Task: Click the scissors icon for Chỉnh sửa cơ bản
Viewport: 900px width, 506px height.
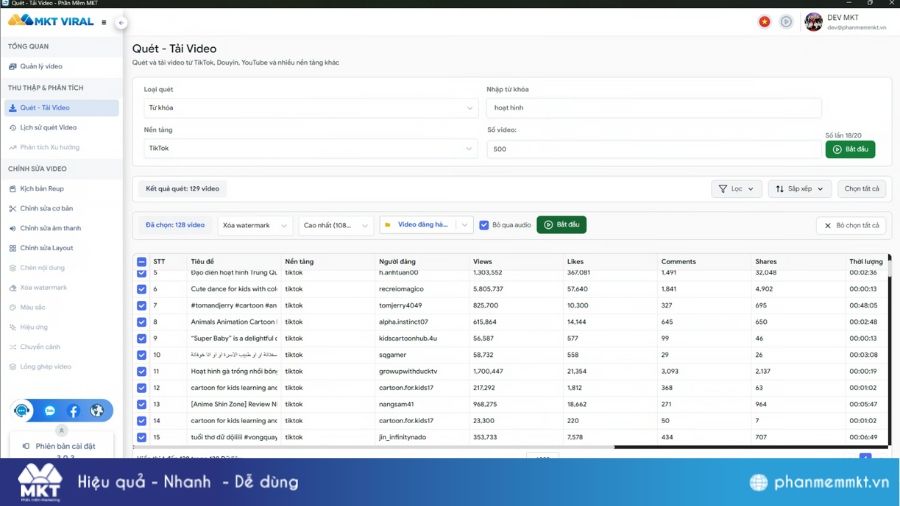Action: coord(13,208)
